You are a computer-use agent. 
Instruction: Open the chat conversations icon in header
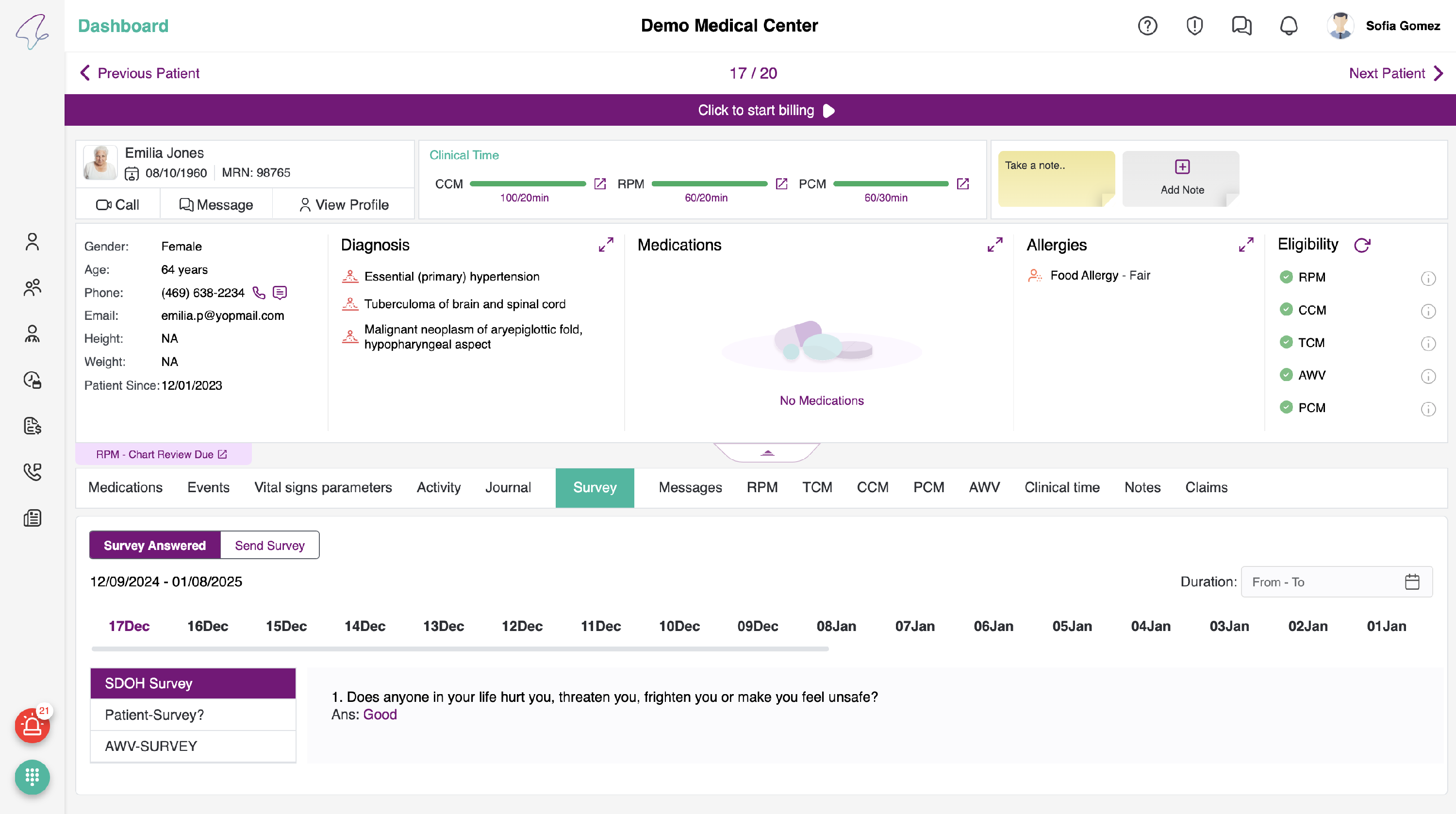point(1241,25)
